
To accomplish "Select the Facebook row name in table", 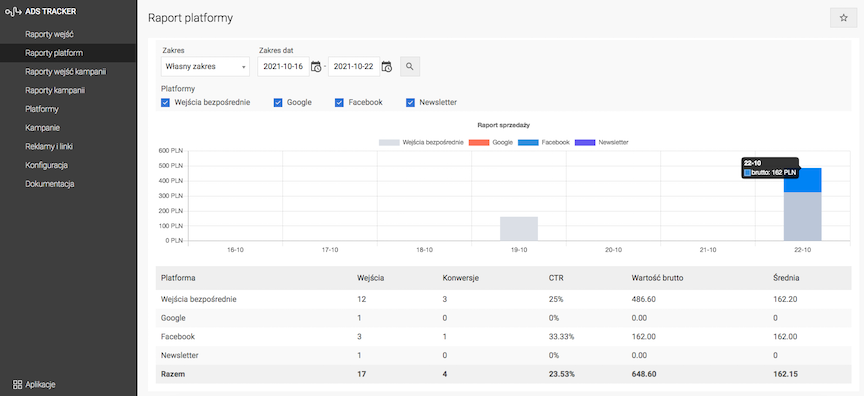I will tap(178, 337).
